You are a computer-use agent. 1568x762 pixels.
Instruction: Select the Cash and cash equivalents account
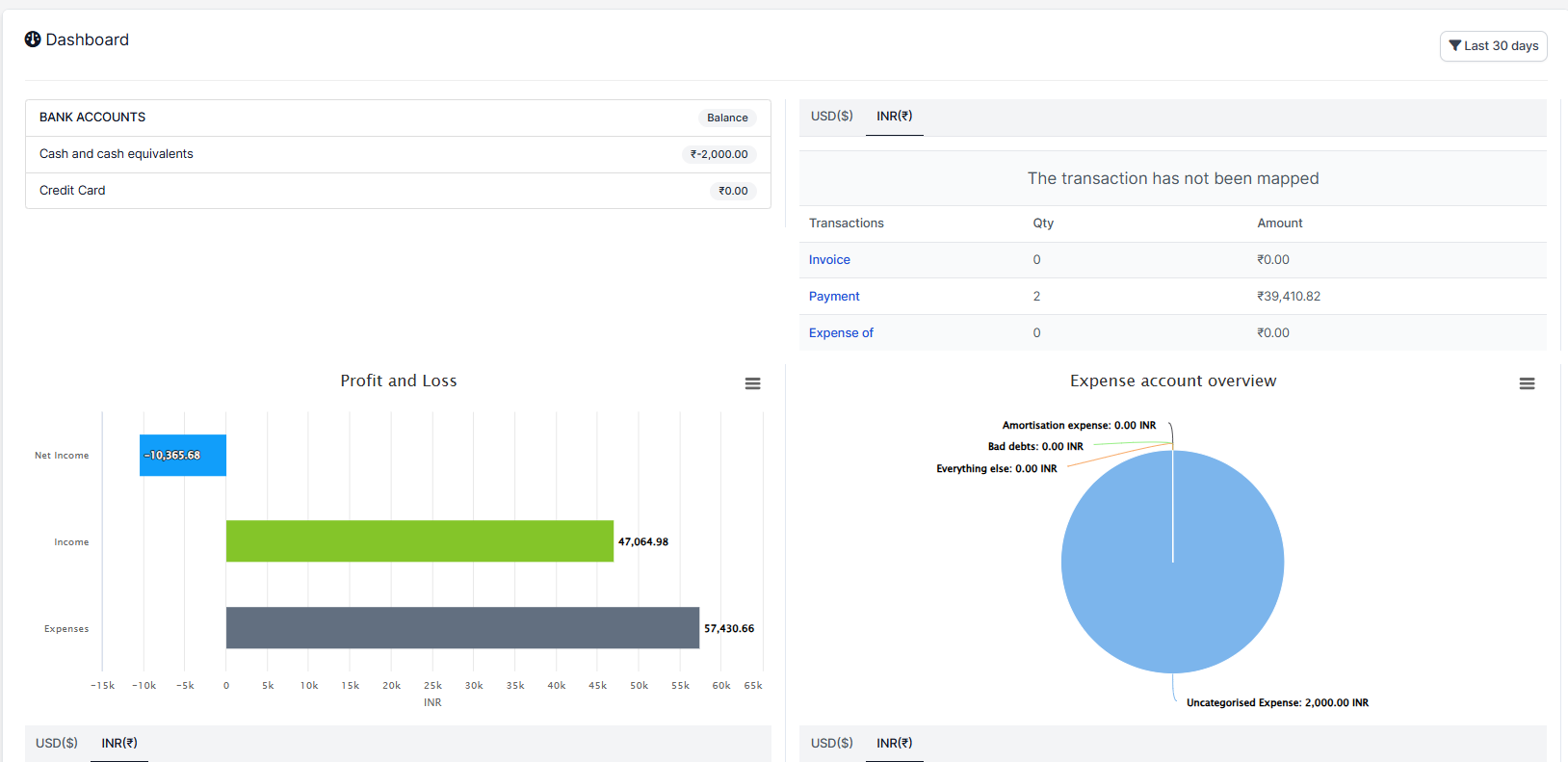click(117, 154)
